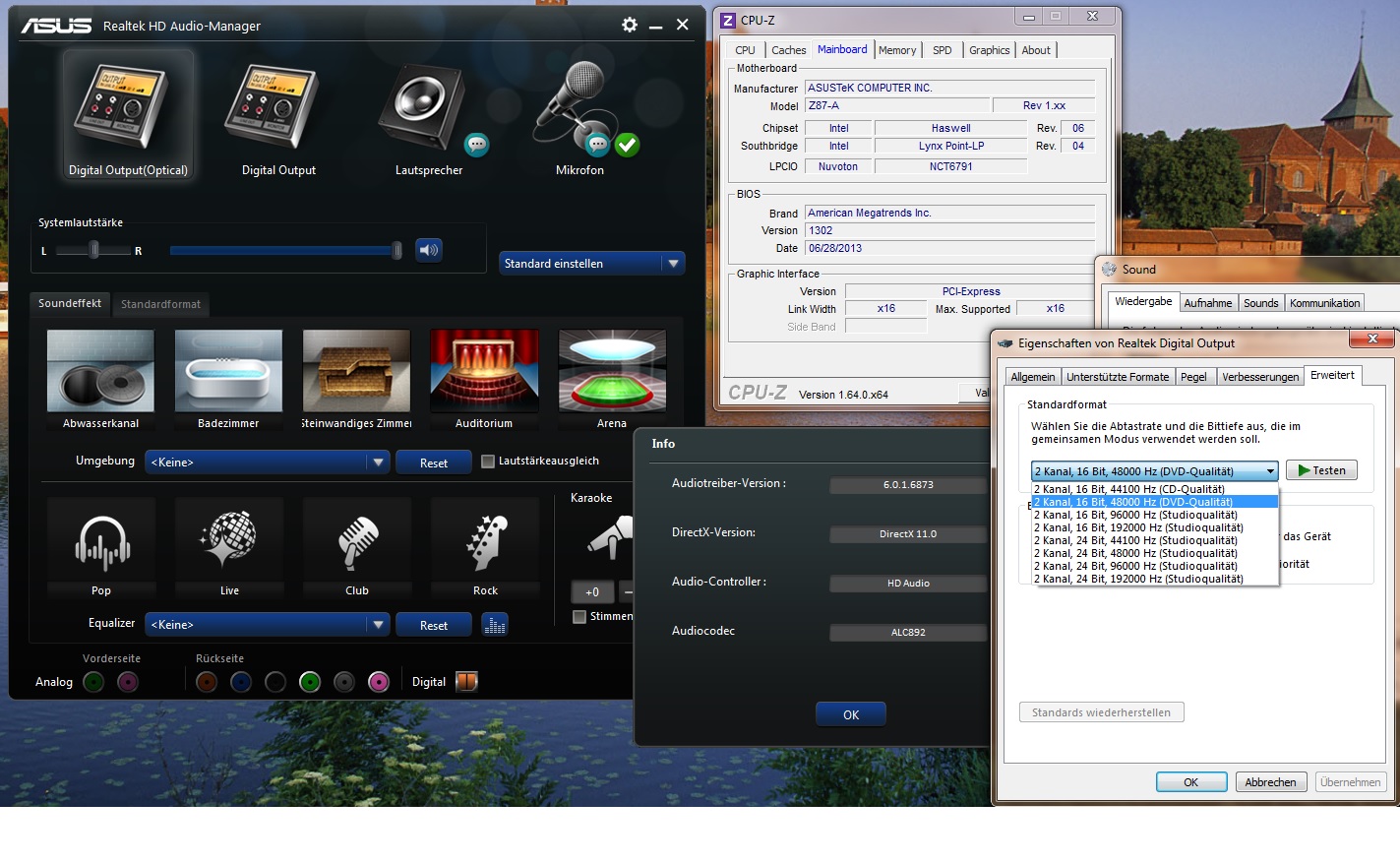Open the Umgebung <Keine> dropdown
The image size is (1400, 864).
click(x=268, y=463)
